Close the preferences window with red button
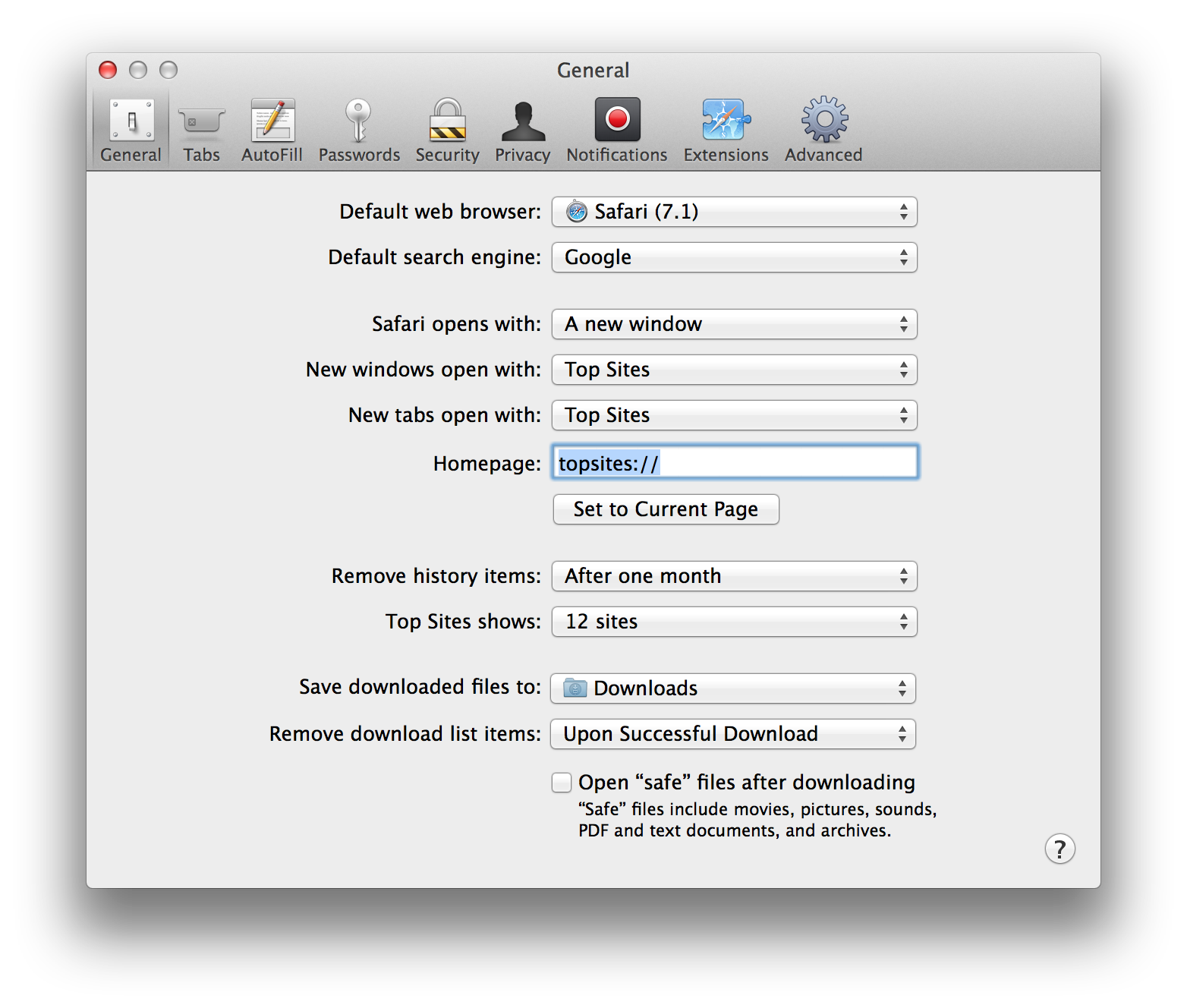 click(108, 70)
